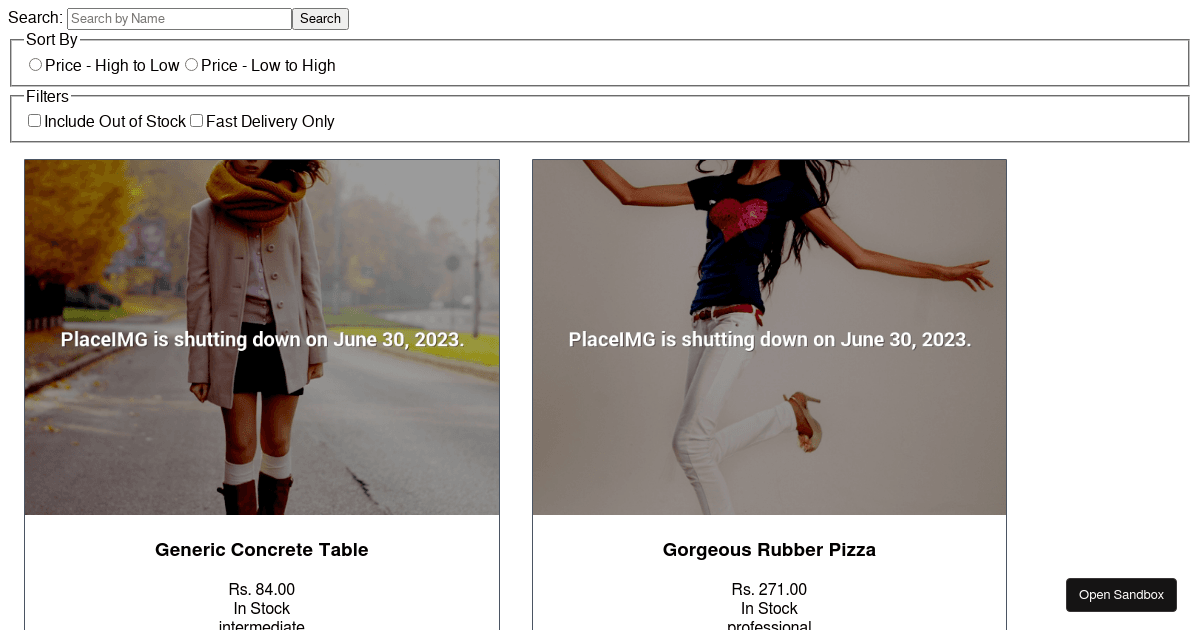Toggle Fast Delivery Only checkbox
The image size is (1200, 630).
[x=197, y=121]
